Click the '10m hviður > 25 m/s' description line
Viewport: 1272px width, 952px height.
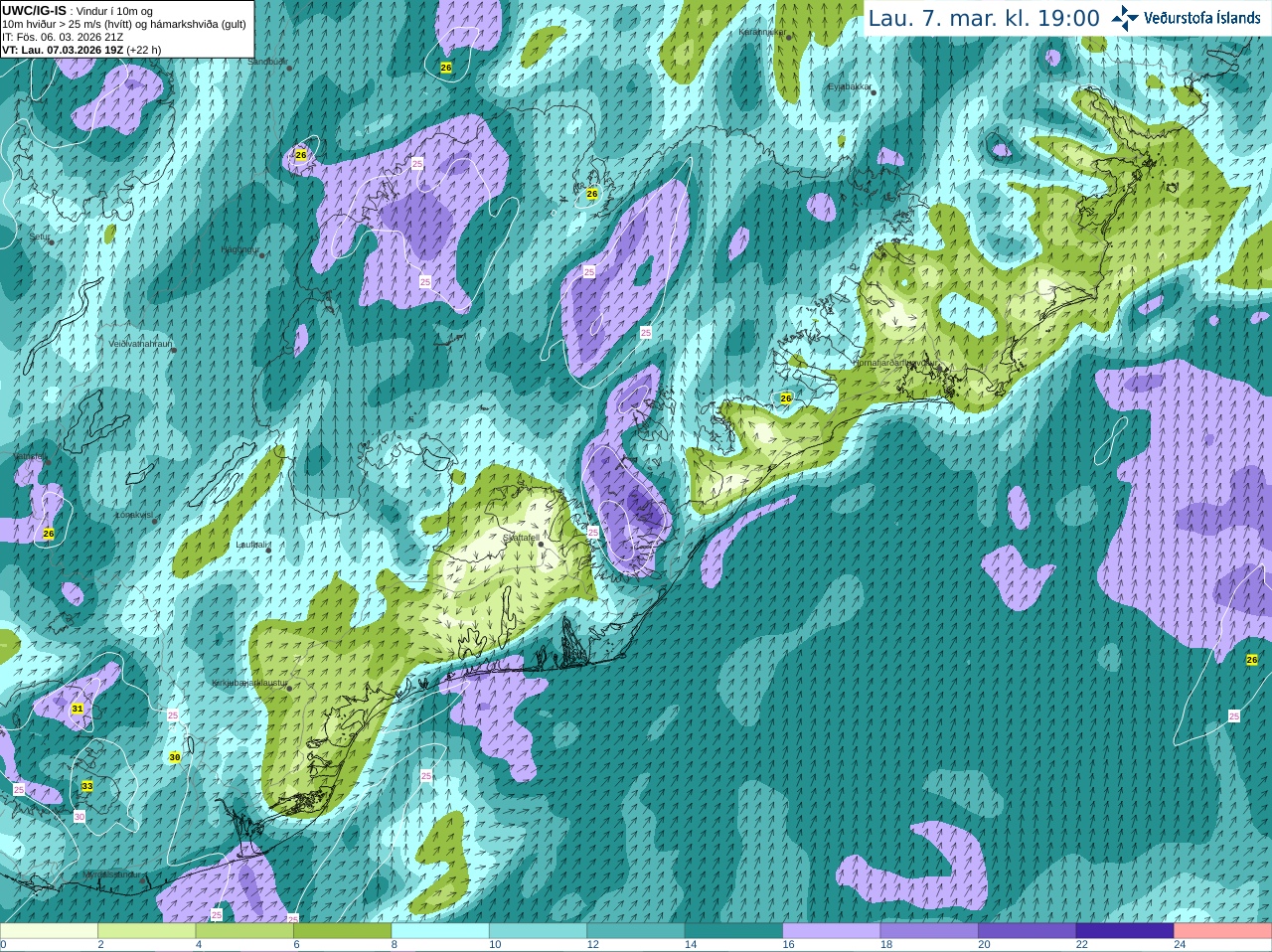[124, 24]
